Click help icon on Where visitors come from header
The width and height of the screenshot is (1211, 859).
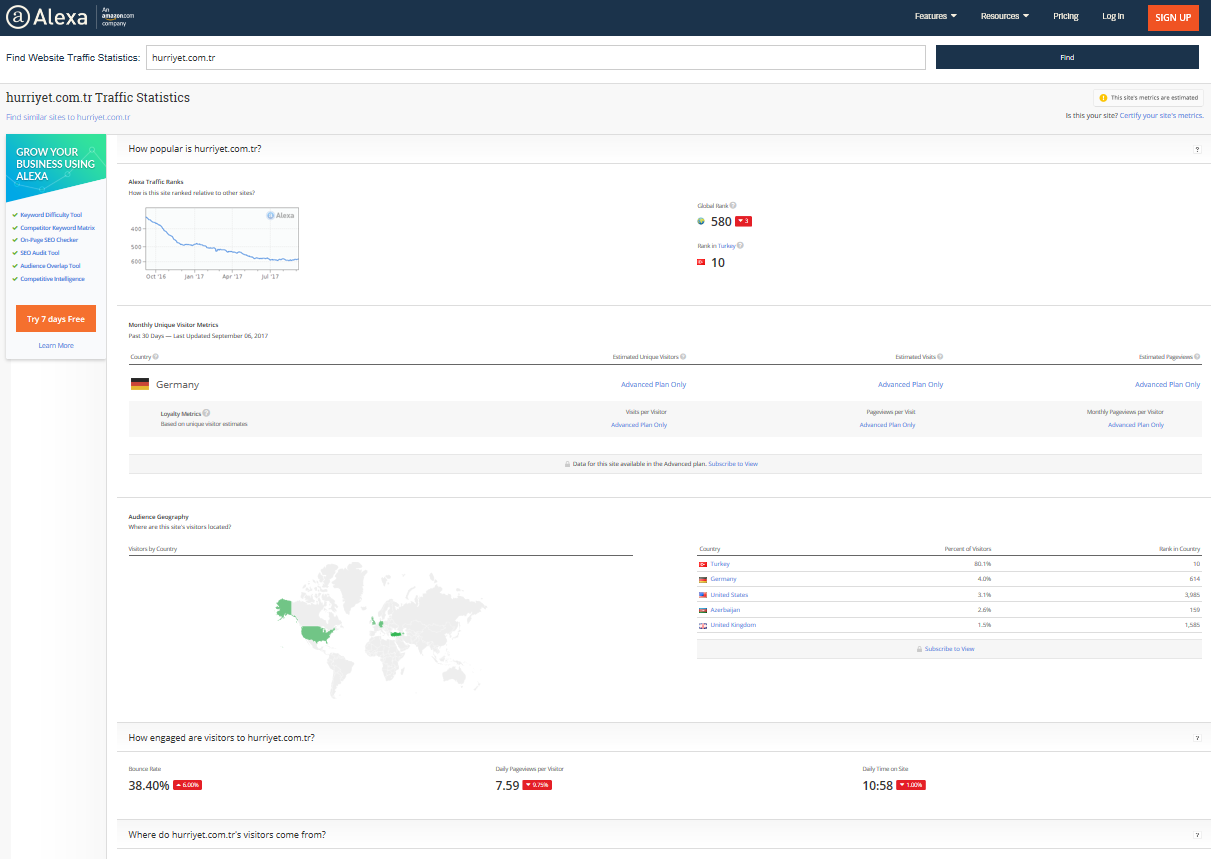click(1197, 835)
